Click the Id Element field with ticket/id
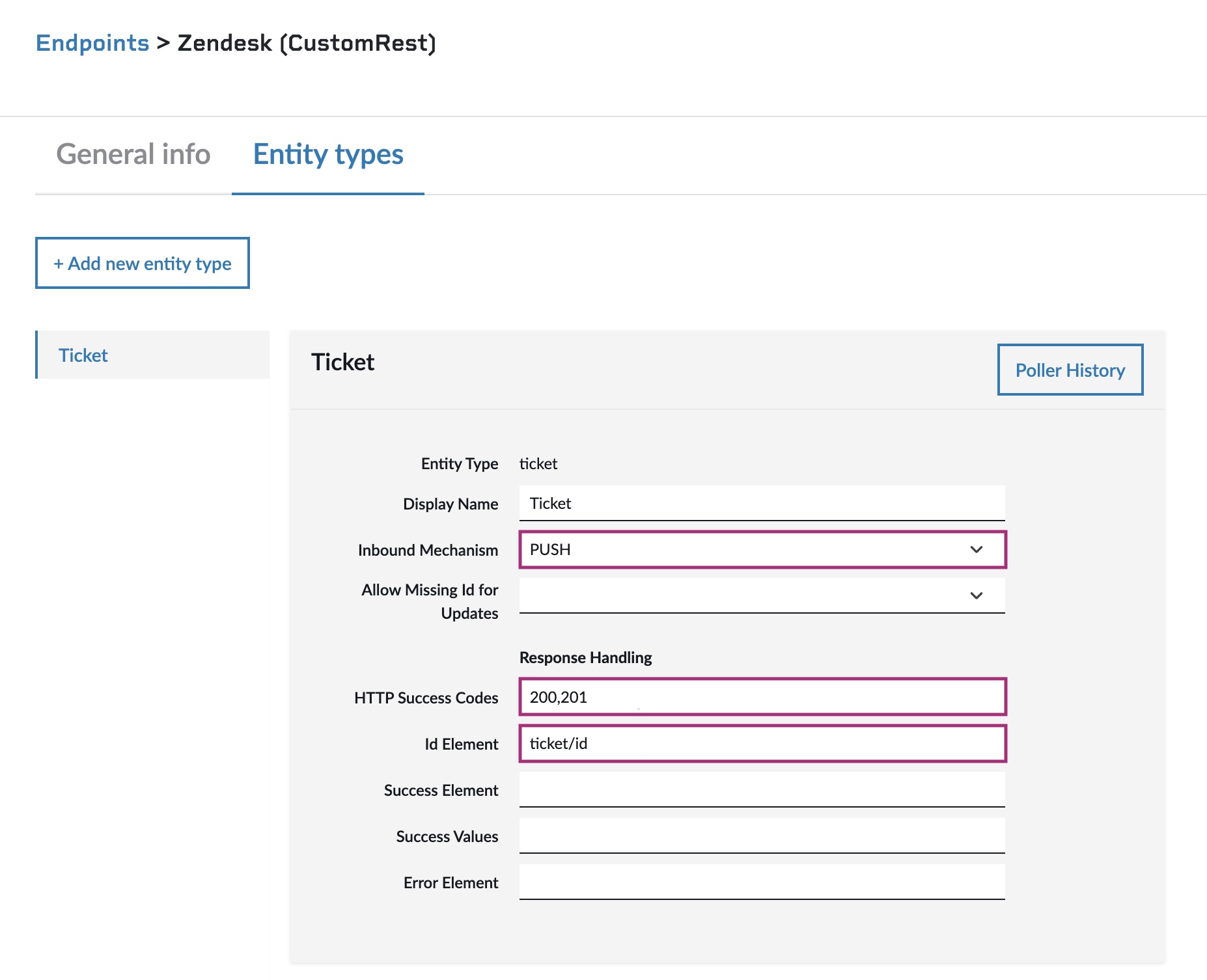This screenshot has width=1207, height=980. point(762,743)
